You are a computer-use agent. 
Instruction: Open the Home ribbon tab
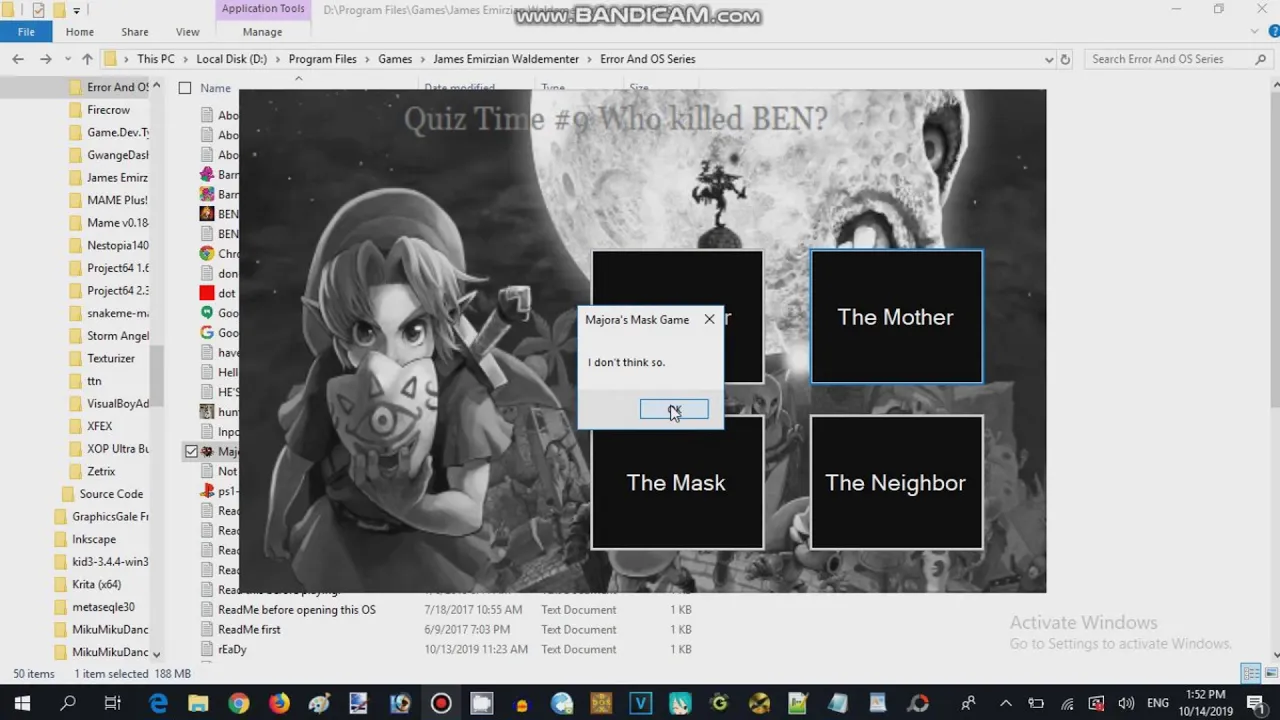point(80,32)
